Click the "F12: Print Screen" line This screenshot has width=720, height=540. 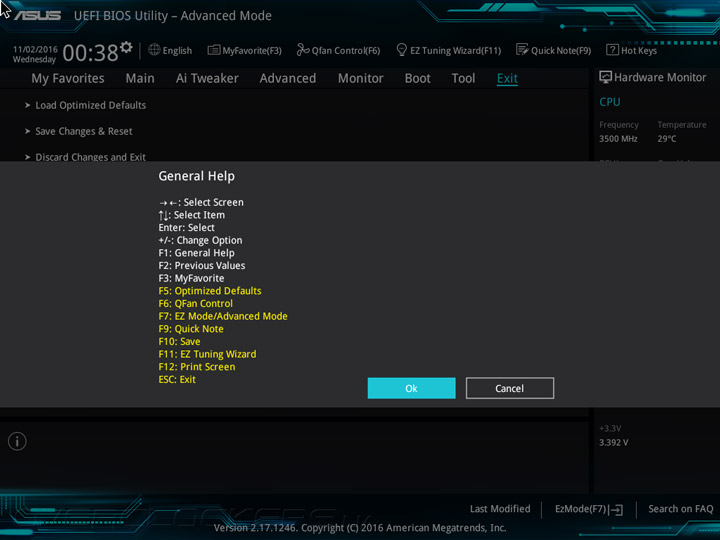point(197,367)
